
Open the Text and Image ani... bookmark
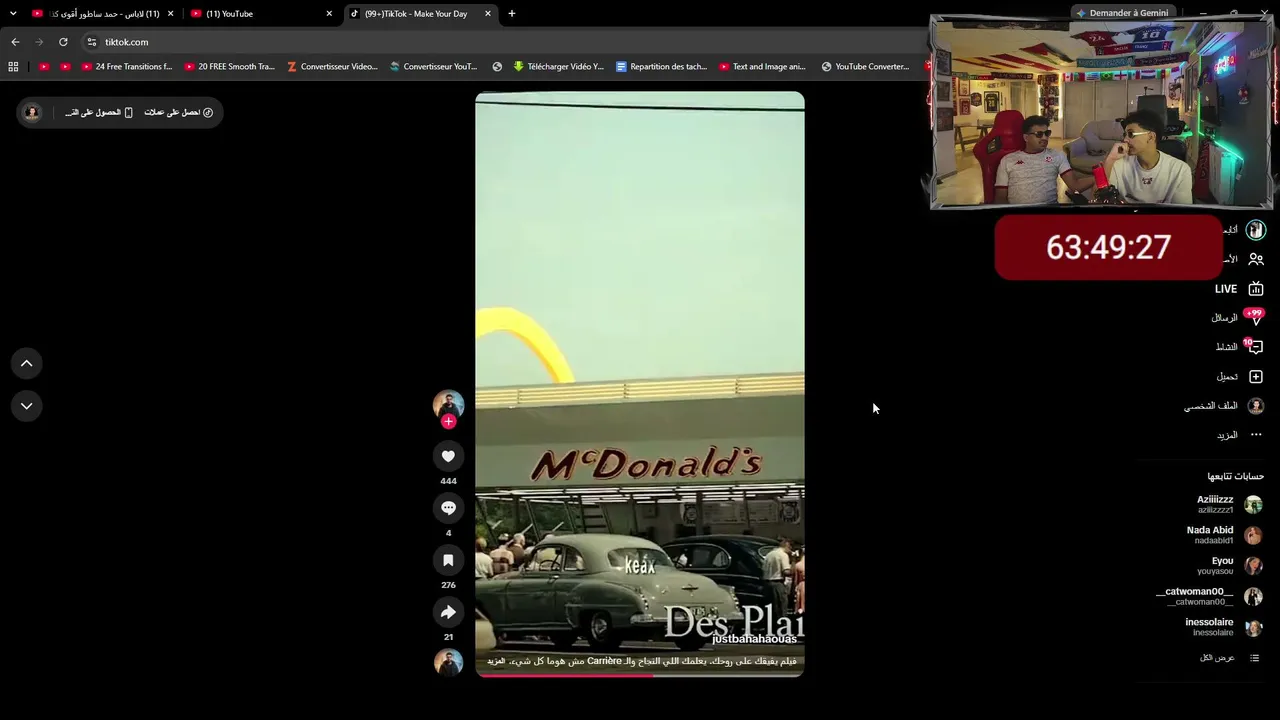tap(762, 67)
